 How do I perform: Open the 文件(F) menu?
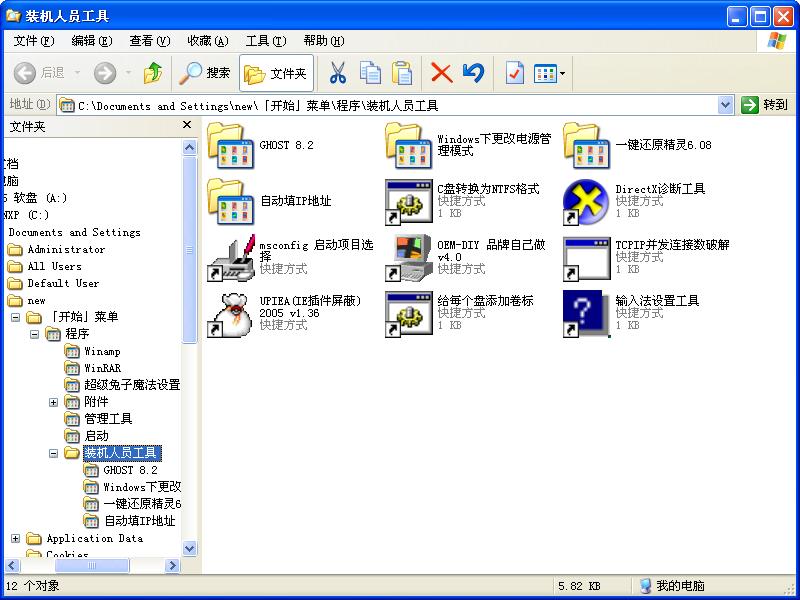(34, 41)
